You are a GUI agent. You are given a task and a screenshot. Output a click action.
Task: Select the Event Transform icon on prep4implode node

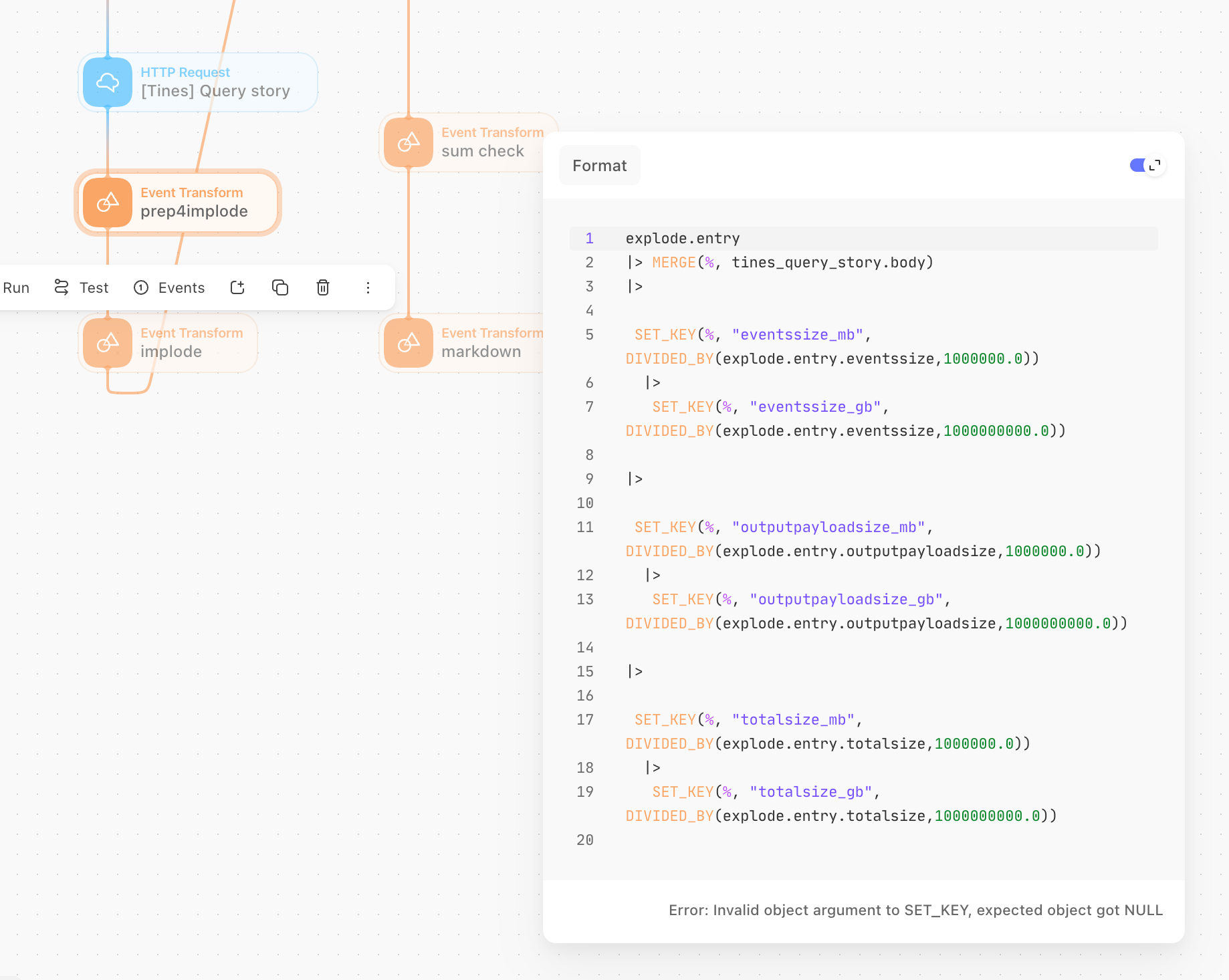pos(107,203)
